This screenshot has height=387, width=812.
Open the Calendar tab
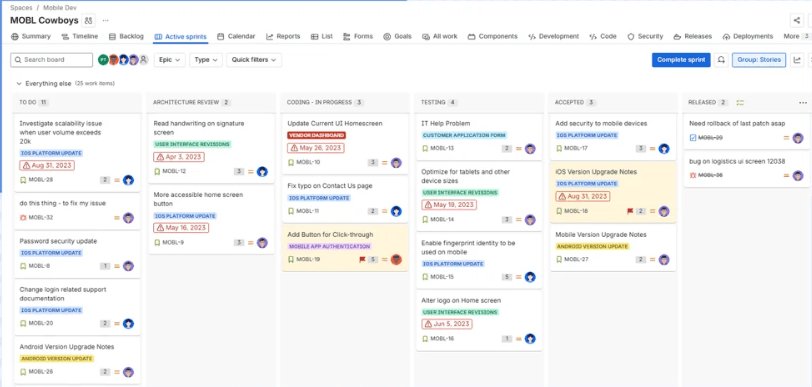tap(236, 36)
